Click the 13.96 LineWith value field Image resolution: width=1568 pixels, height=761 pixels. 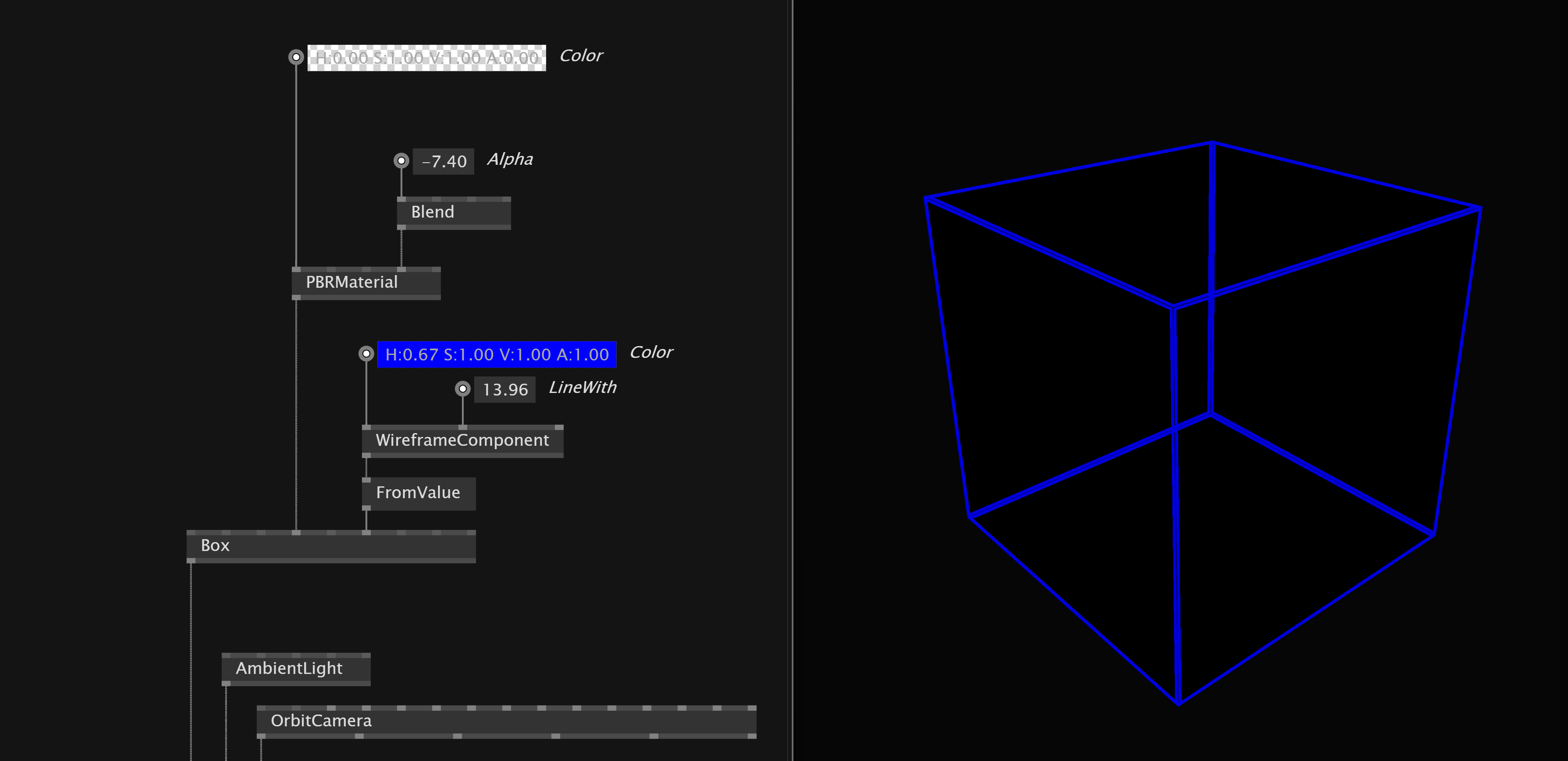(x=504, y=390)
